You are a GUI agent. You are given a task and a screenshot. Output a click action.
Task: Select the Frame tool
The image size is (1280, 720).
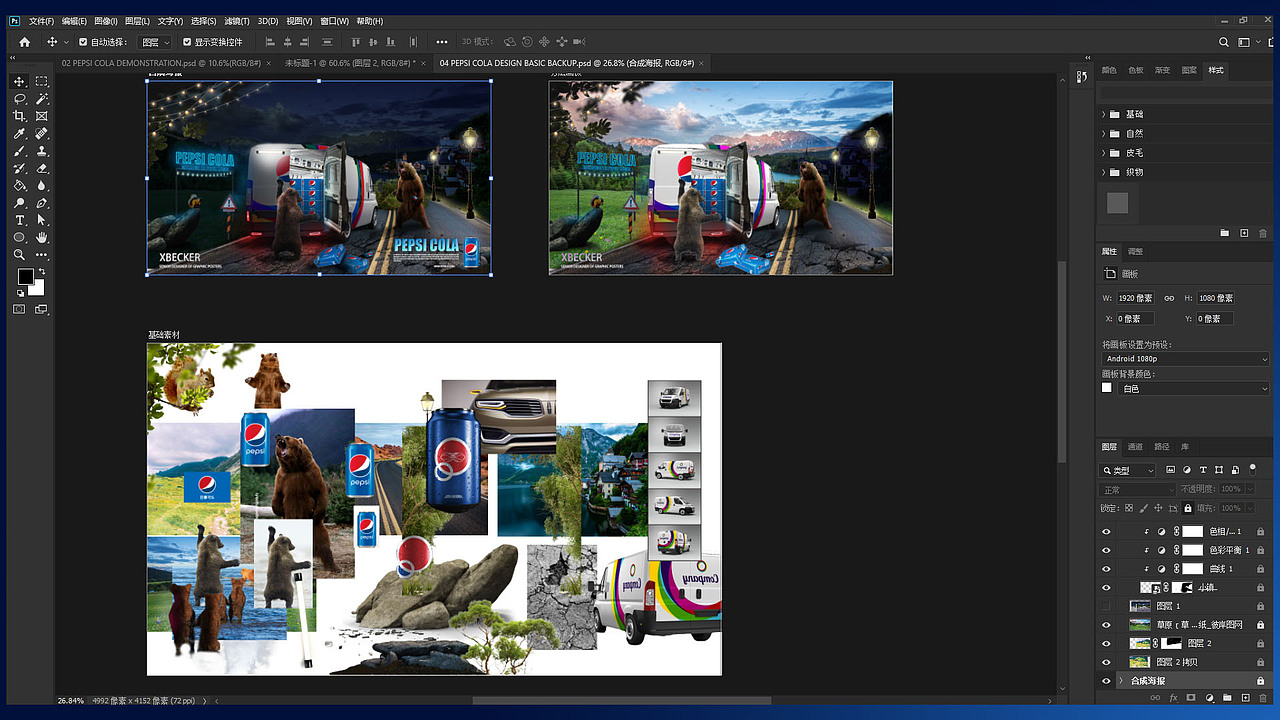[x=41, y=116]
